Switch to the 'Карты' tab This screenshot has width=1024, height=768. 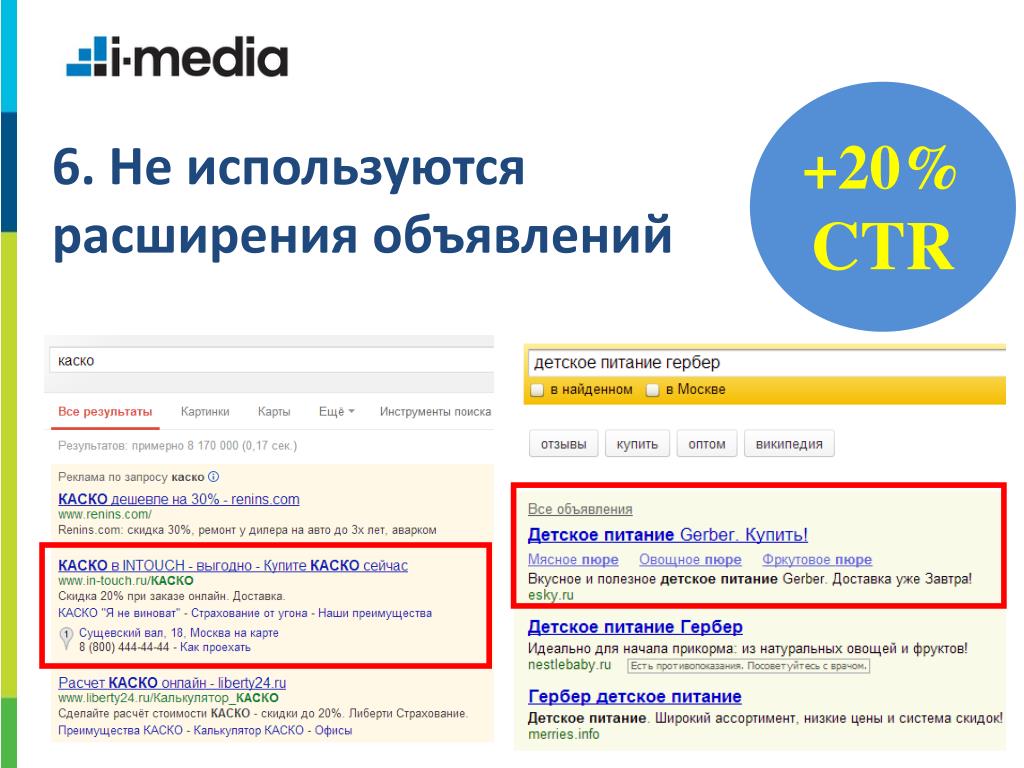(x=274, y=411)
